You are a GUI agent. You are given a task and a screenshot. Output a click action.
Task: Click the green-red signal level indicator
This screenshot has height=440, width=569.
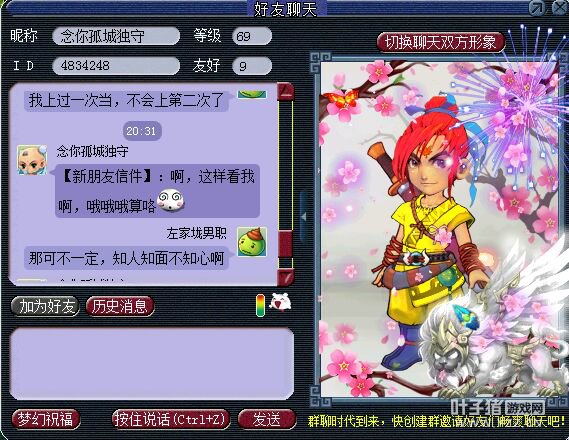260,305
